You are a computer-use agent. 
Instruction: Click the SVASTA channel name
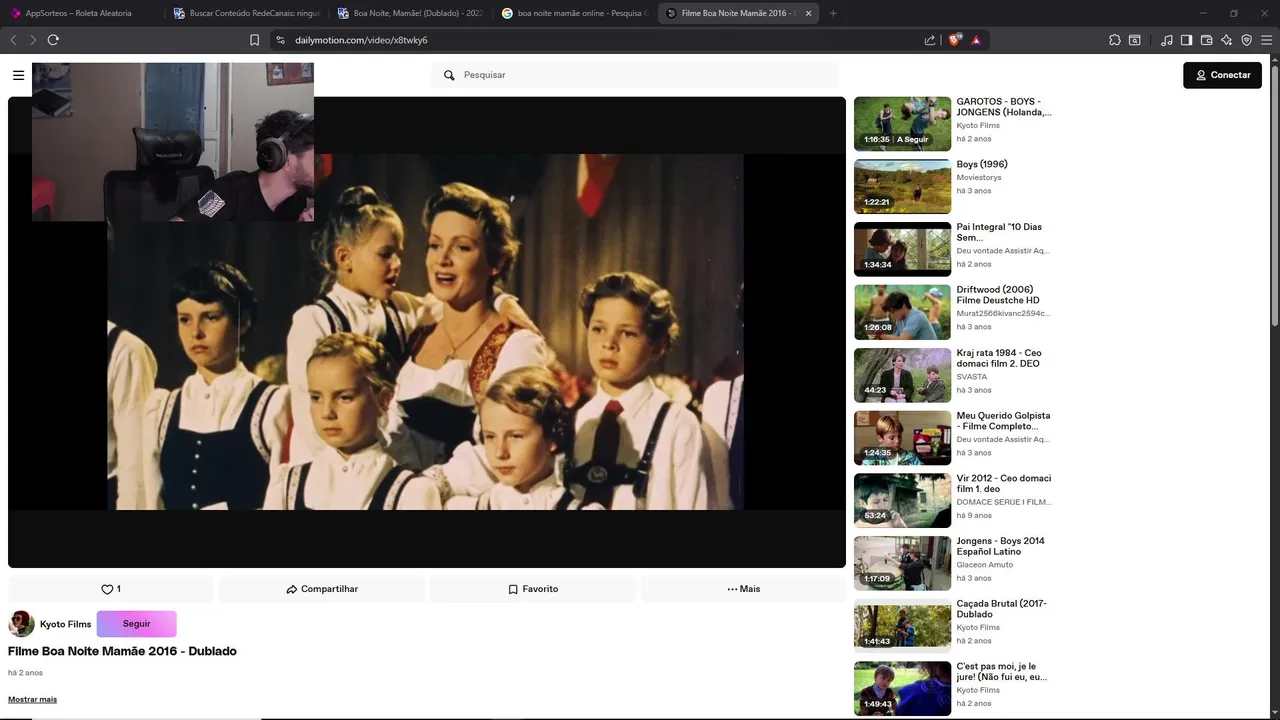(971, 377)
